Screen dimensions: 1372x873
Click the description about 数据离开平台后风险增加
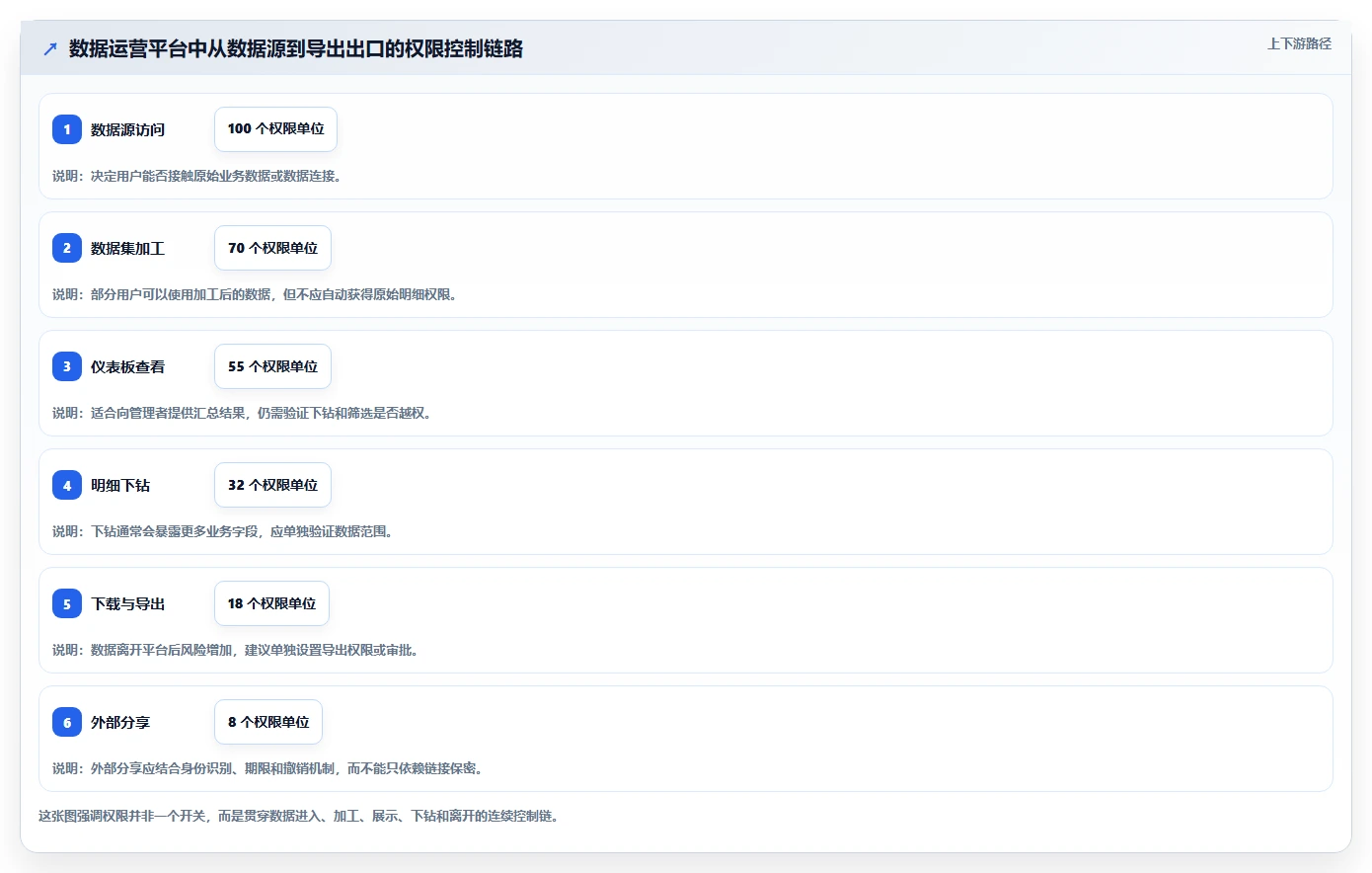tap(235, 650)
